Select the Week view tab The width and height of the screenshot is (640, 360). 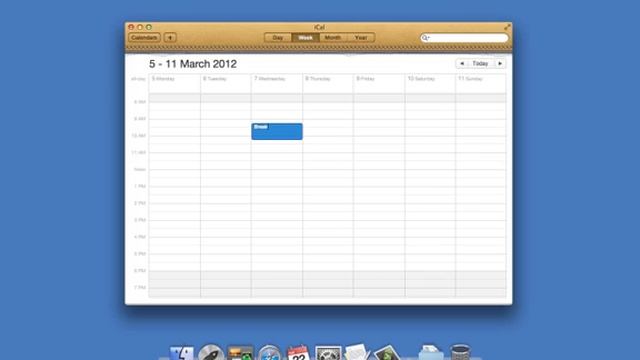(x=305, y=38)
